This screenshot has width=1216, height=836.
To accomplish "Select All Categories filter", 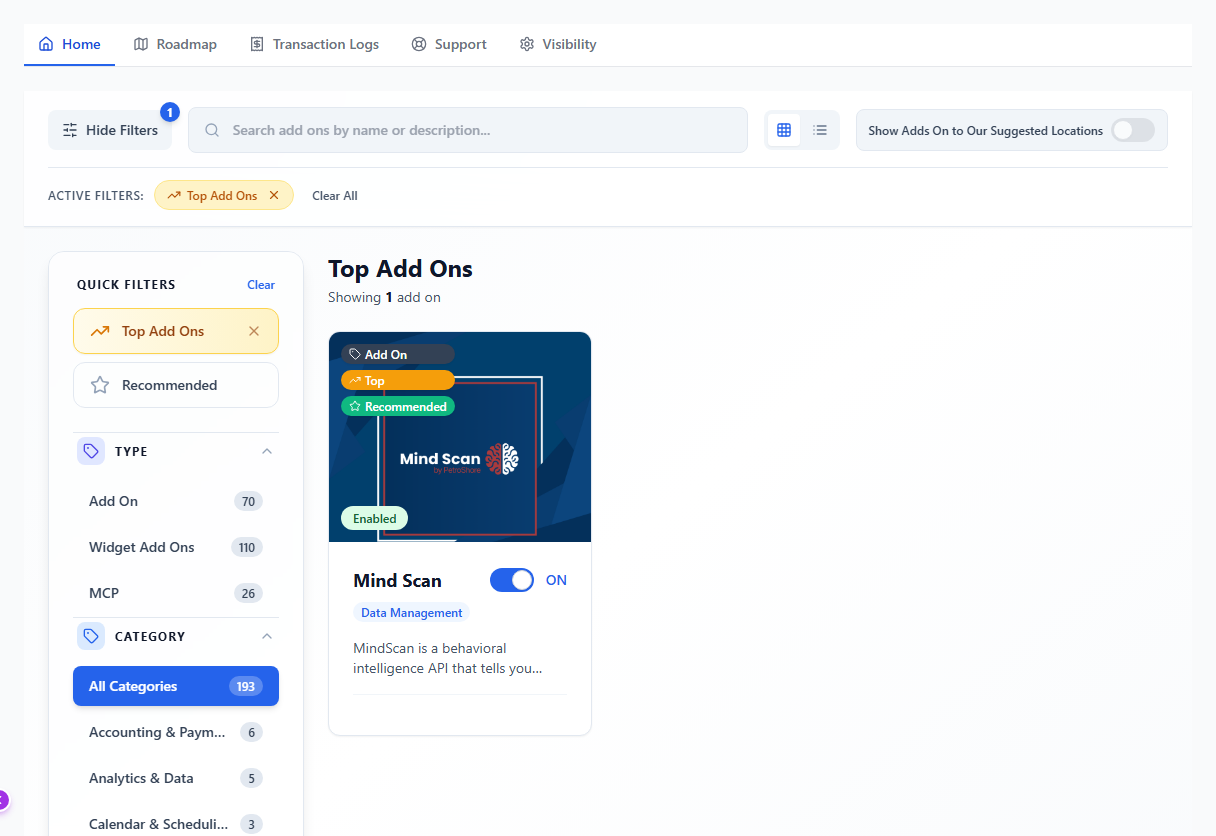I will [176, 686].
